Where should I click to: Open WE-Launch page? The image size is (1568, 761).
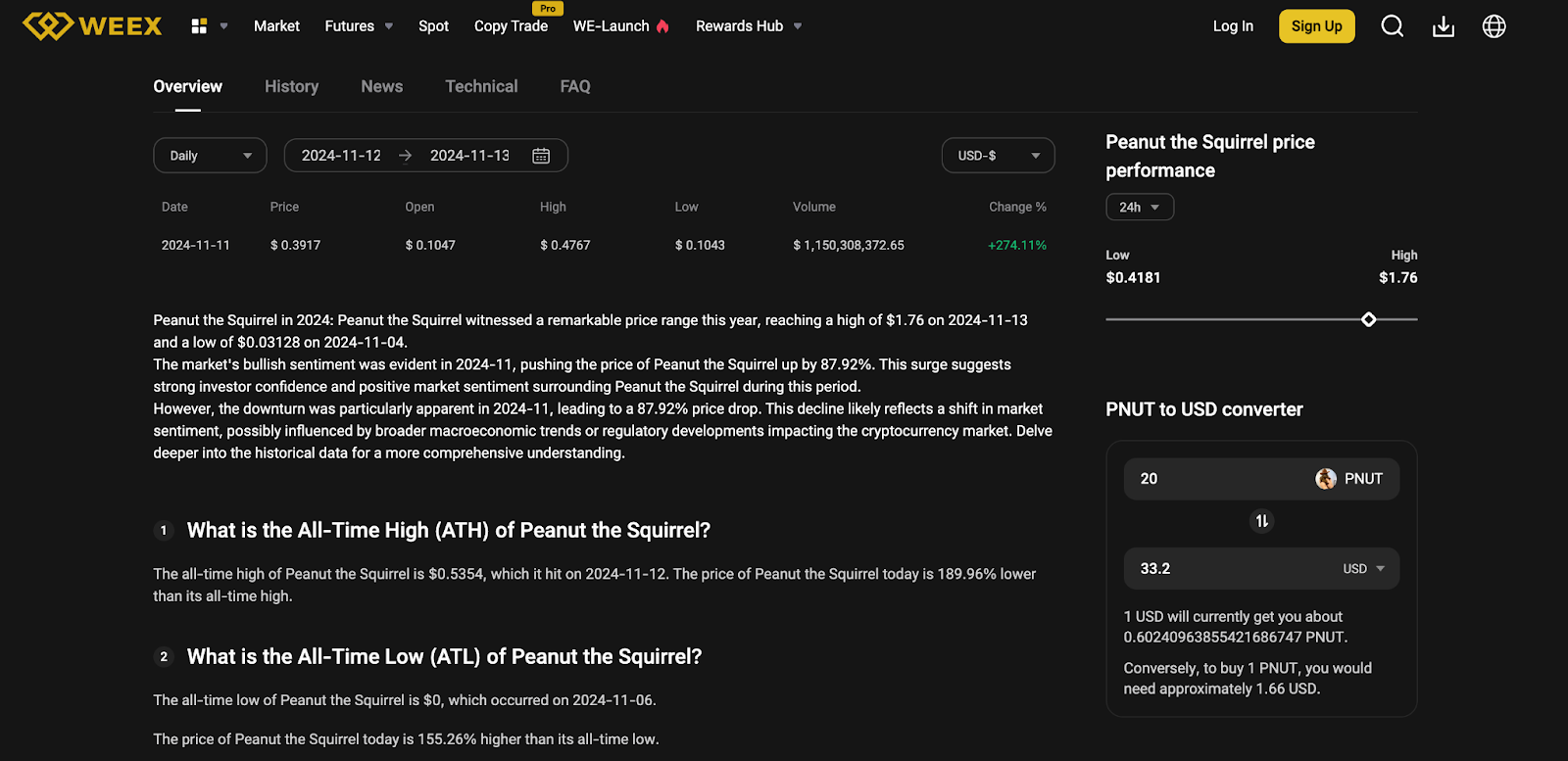coord(611,26)
